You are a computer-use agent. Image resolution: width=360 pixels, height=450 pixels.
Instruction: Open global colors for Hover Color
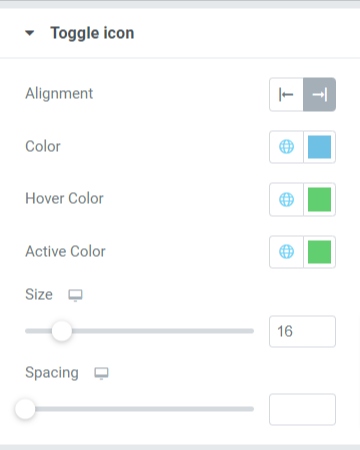click(286, 199)
